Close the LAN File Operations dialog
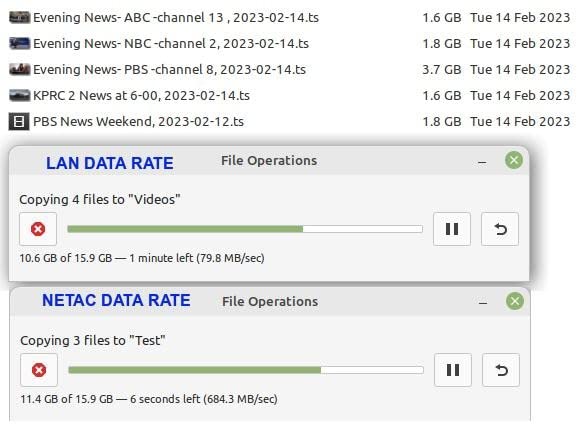The width and height of the screenshot is (581, 436). pyautogui.click(x=514, y=160)
